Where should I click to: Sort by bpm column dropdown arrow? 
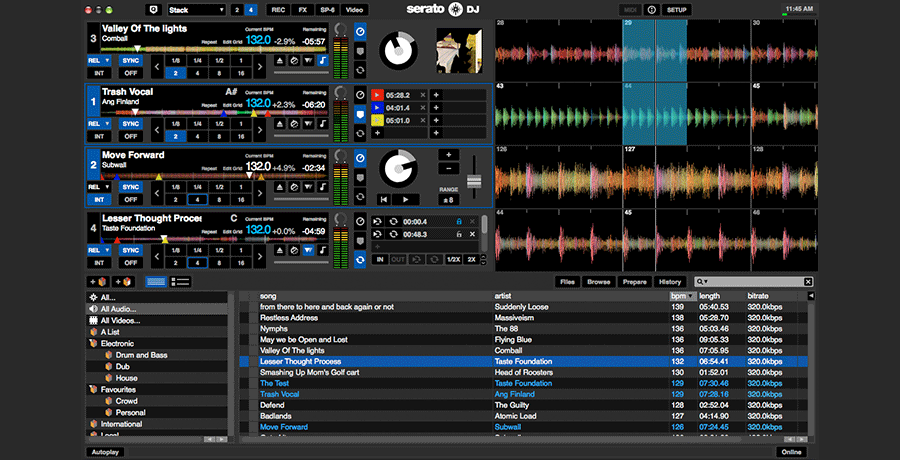689,296
